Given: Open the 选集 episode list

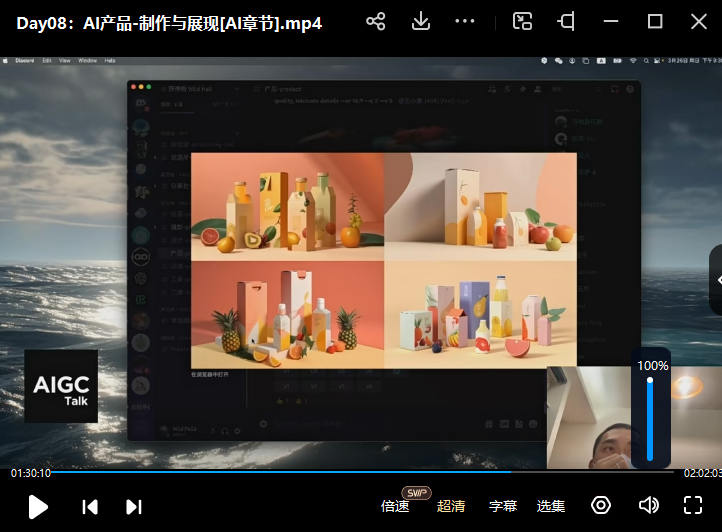Looking at the screenshot, I should 551,506.
